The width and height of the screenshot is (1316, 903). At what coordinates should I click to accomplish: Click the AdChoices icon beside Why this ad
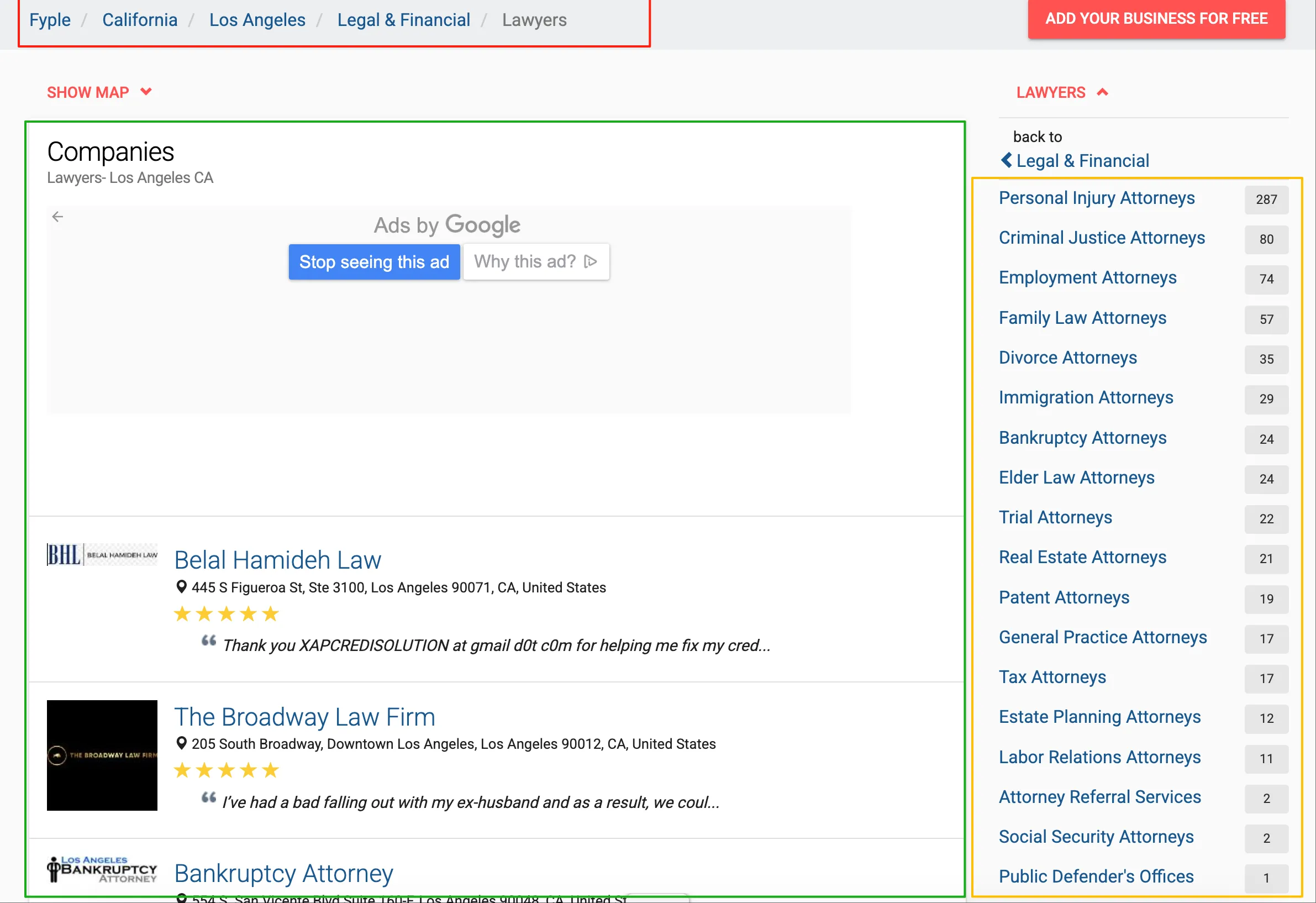[590, 261]
